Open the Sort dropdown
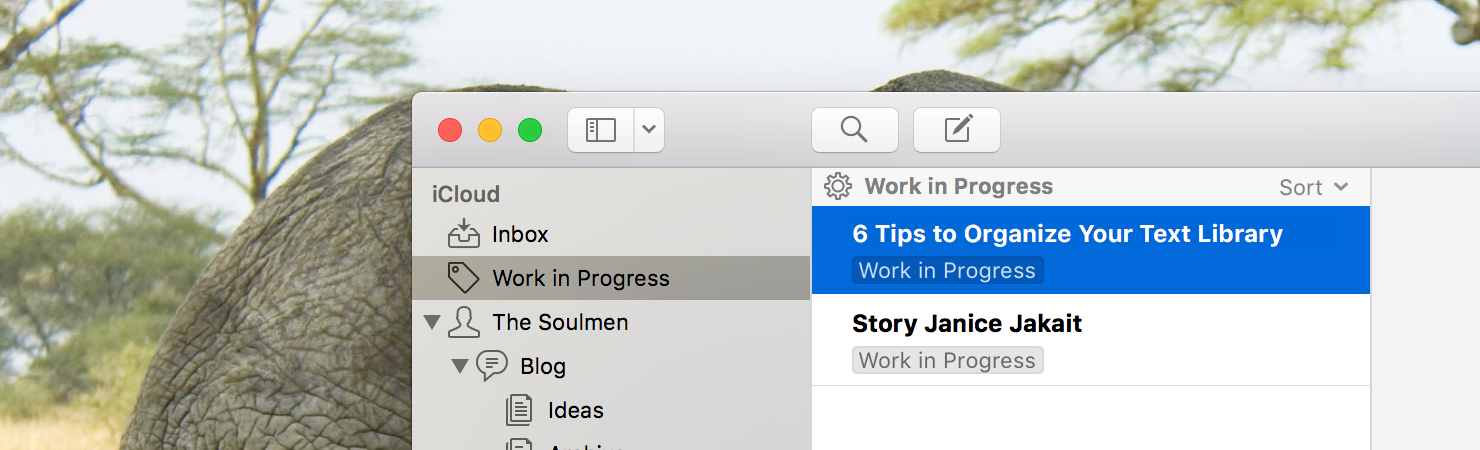The image size is (1480, 450). point(1314,187)
